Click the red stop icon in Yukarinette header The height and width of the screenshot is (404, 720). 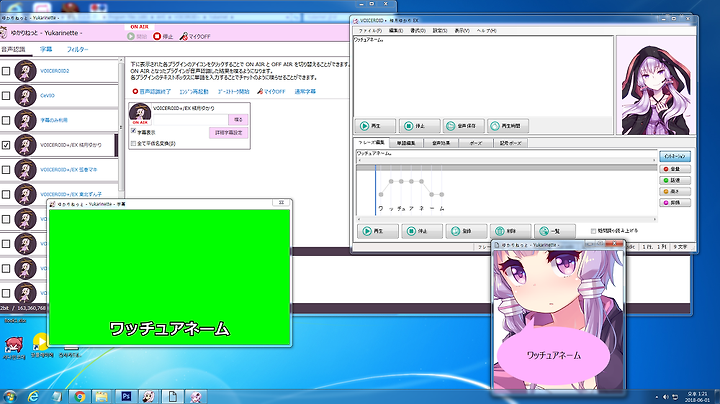click(x=157, y=36)
